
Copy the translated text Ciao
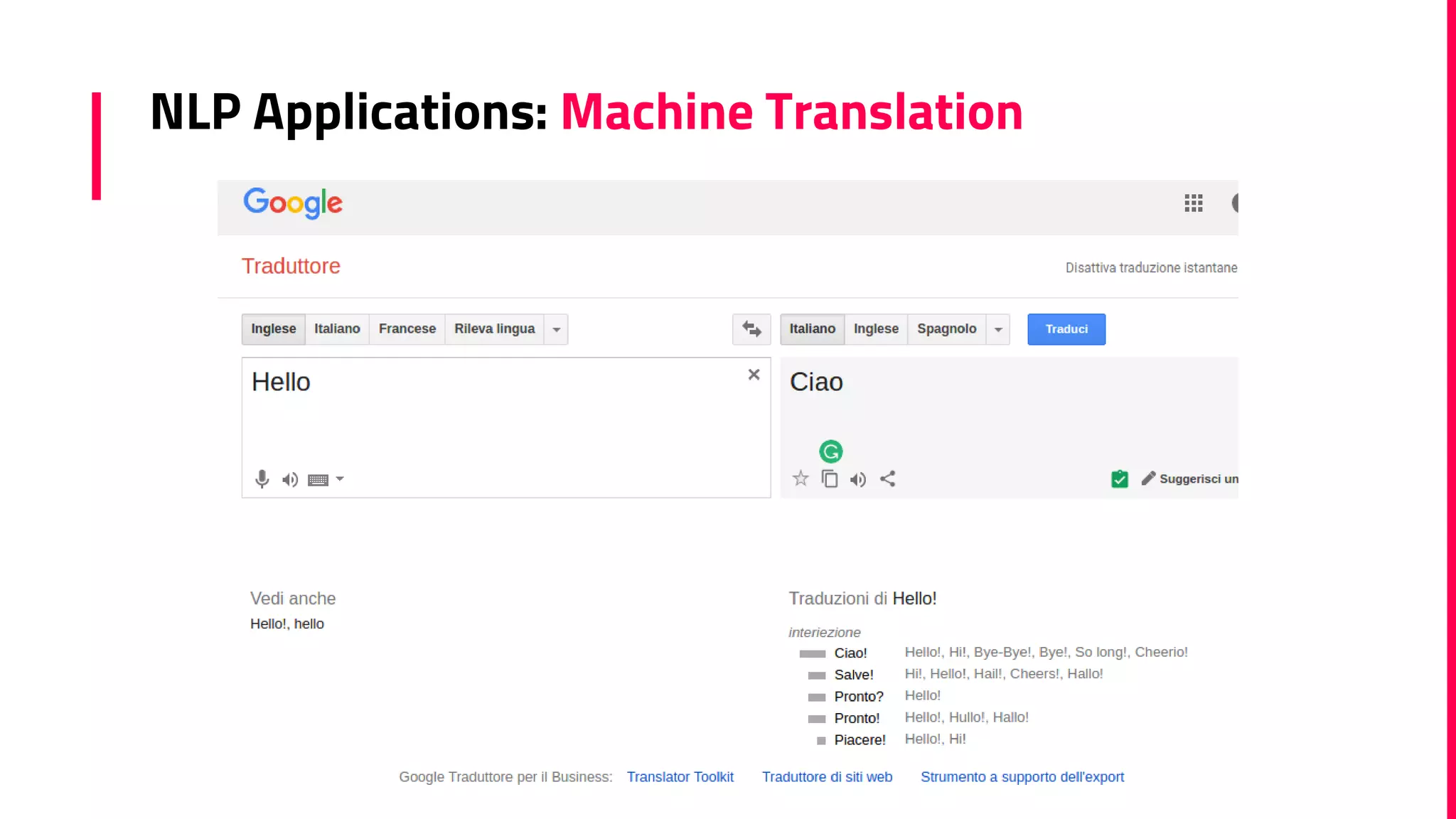[830, 478]
